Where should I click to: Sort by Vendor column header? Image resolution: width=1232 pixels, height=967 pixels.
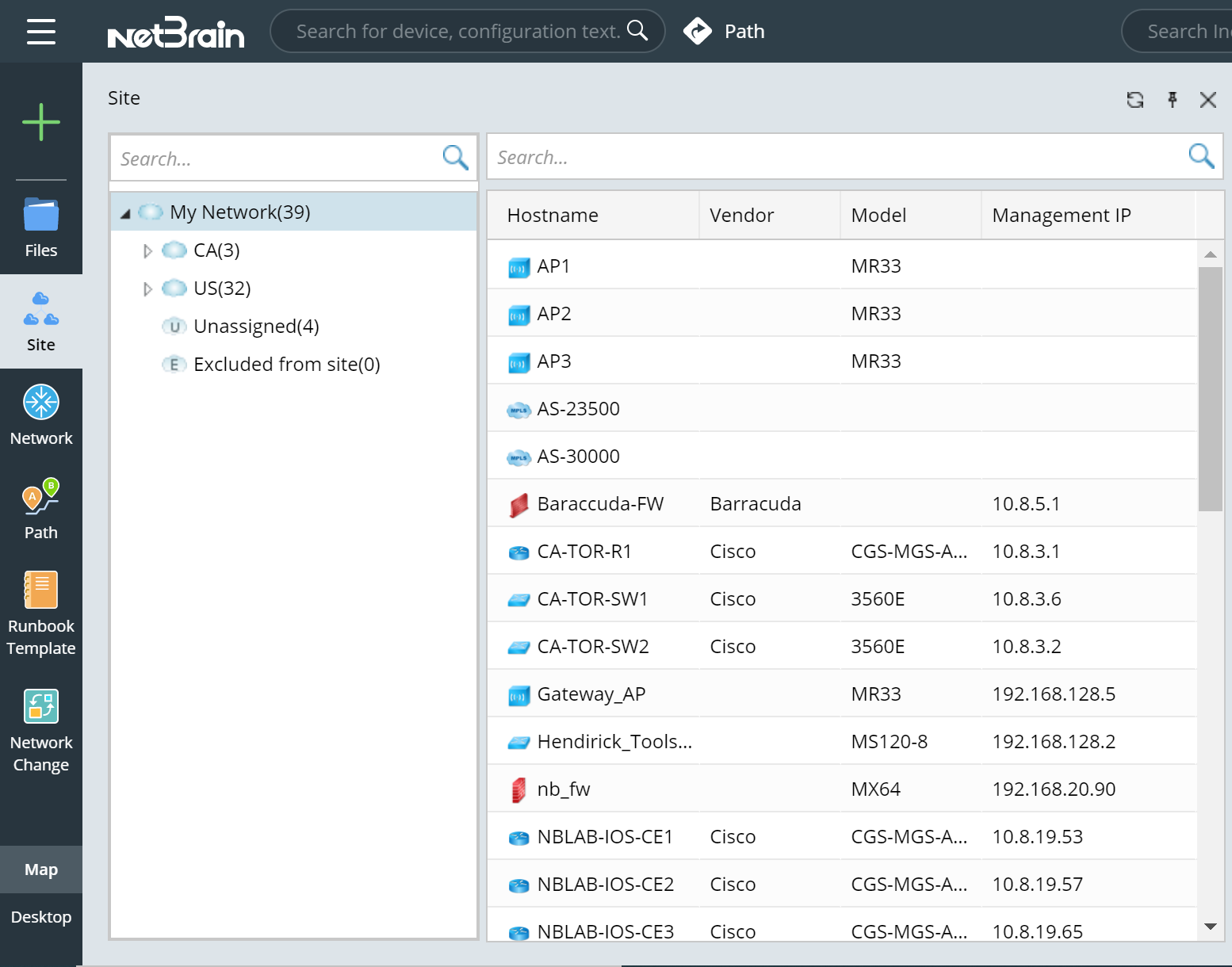[769, 215]
